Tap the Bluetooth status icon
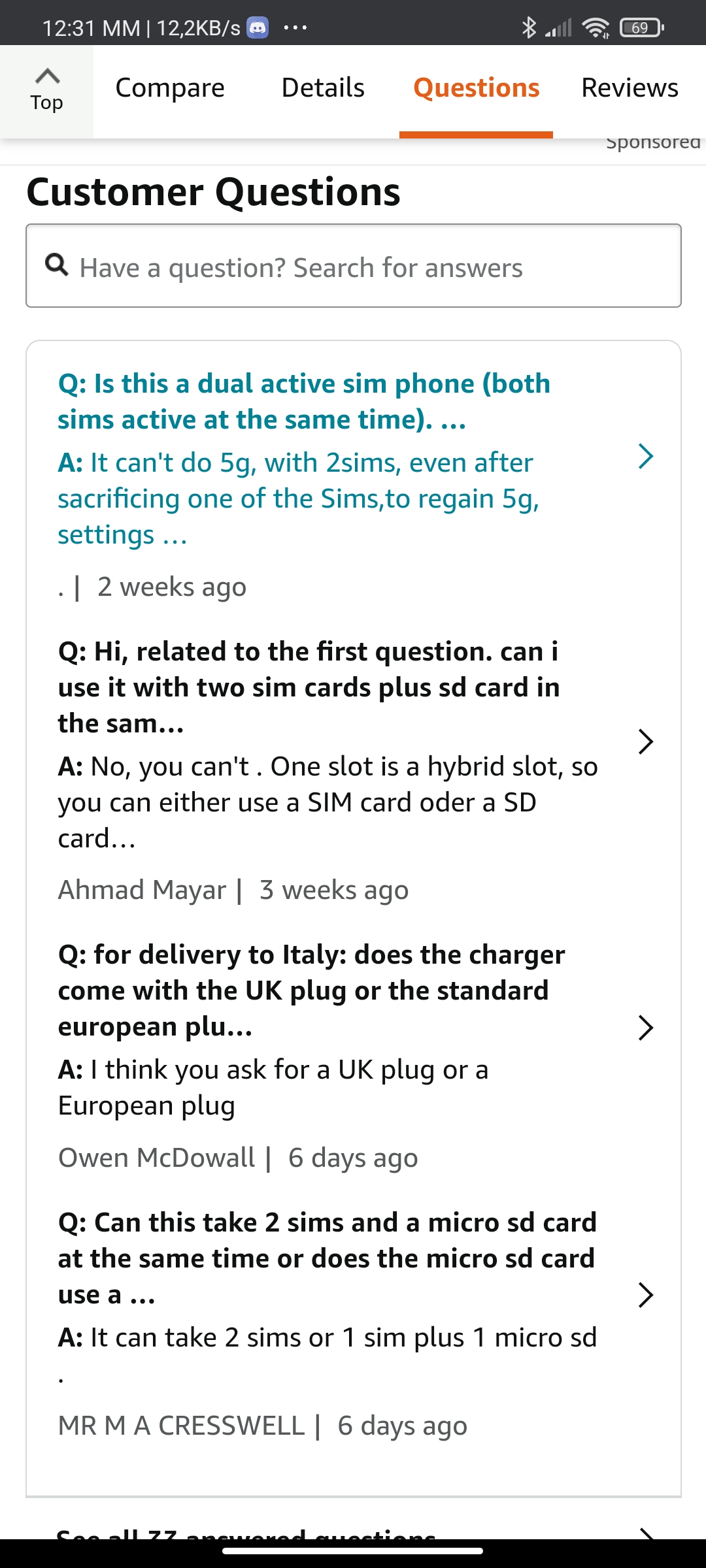Image resolution: width=706 pixels, height=1568 pixels. click(x=528, y=27)
